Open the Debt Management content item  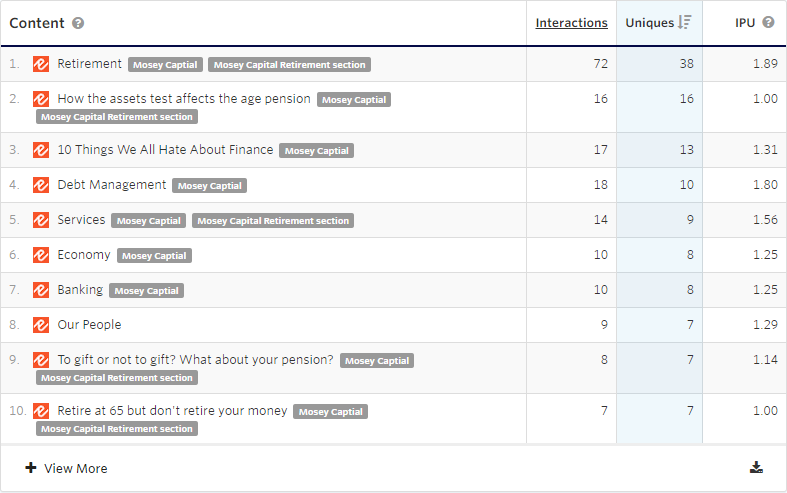(x=111, y=185)
